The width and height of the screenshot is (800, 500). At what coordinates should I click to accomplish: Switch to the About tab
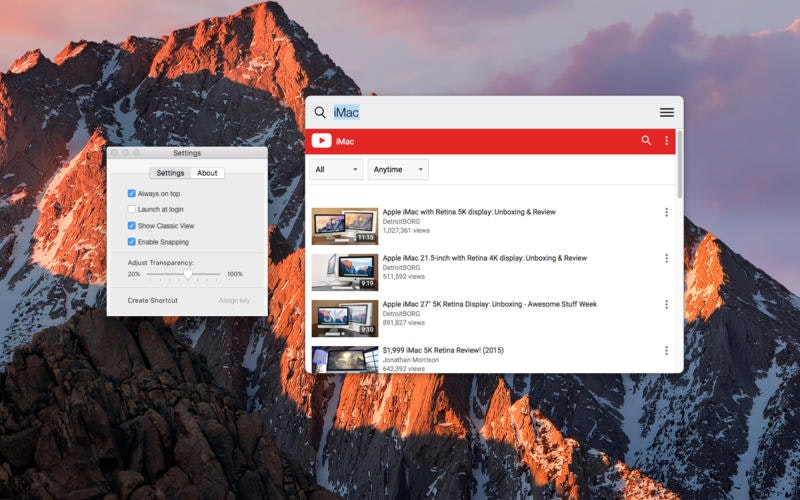[x=207, y=173]
